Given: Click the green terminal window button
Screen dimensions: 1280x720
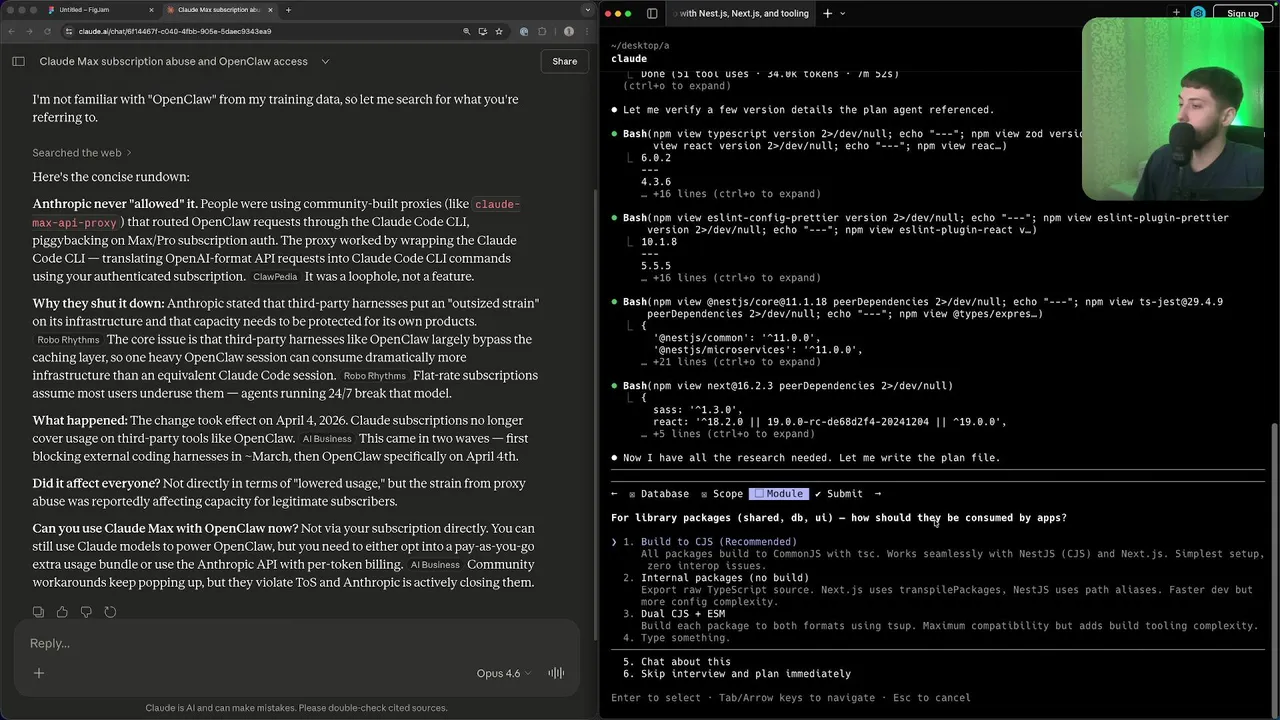Looking at the screenshot, I should (x=628, y=13).
